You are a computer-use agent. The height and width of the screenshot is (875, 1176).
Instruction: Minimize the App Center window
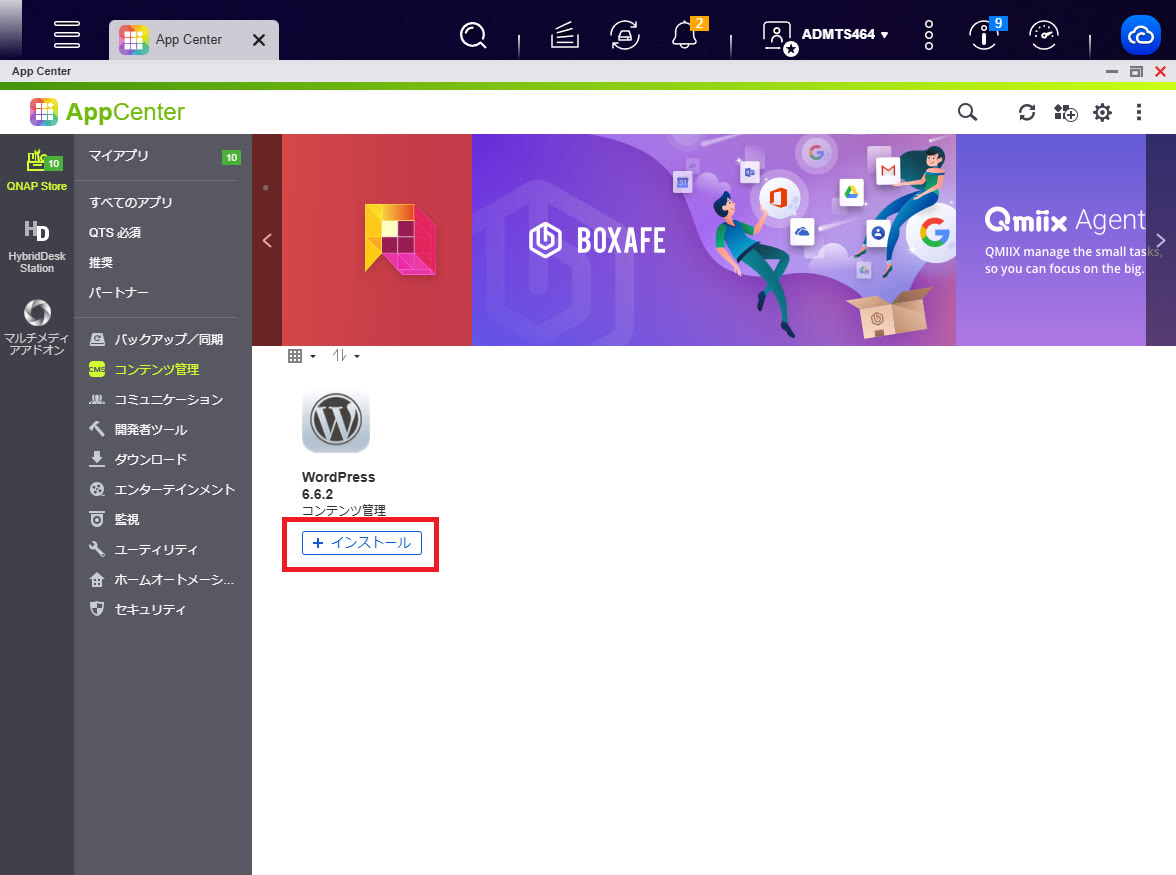(x=1112, y=71)
